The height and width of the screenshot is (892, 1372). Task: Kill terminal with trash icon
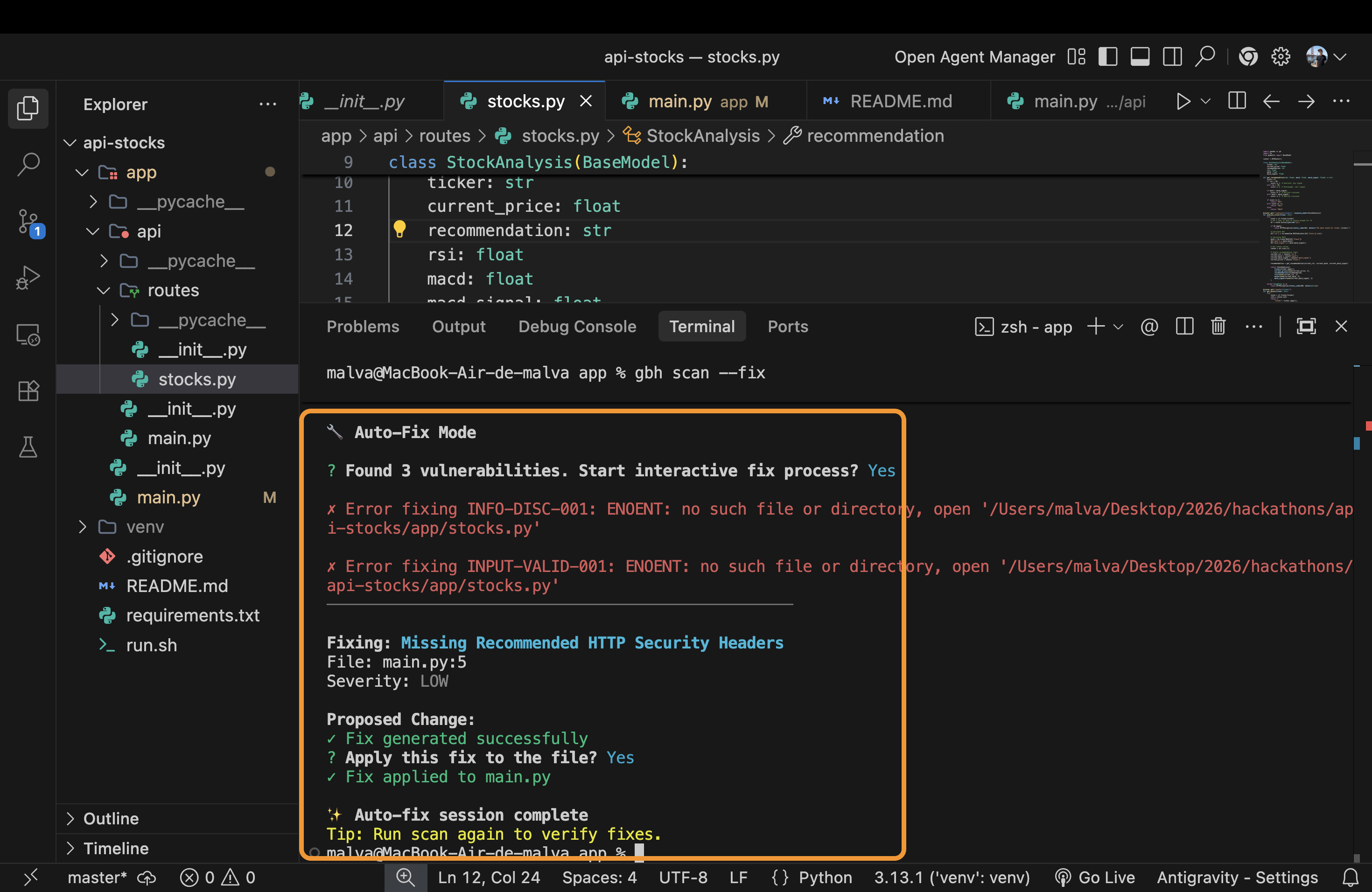(1218, 327)
